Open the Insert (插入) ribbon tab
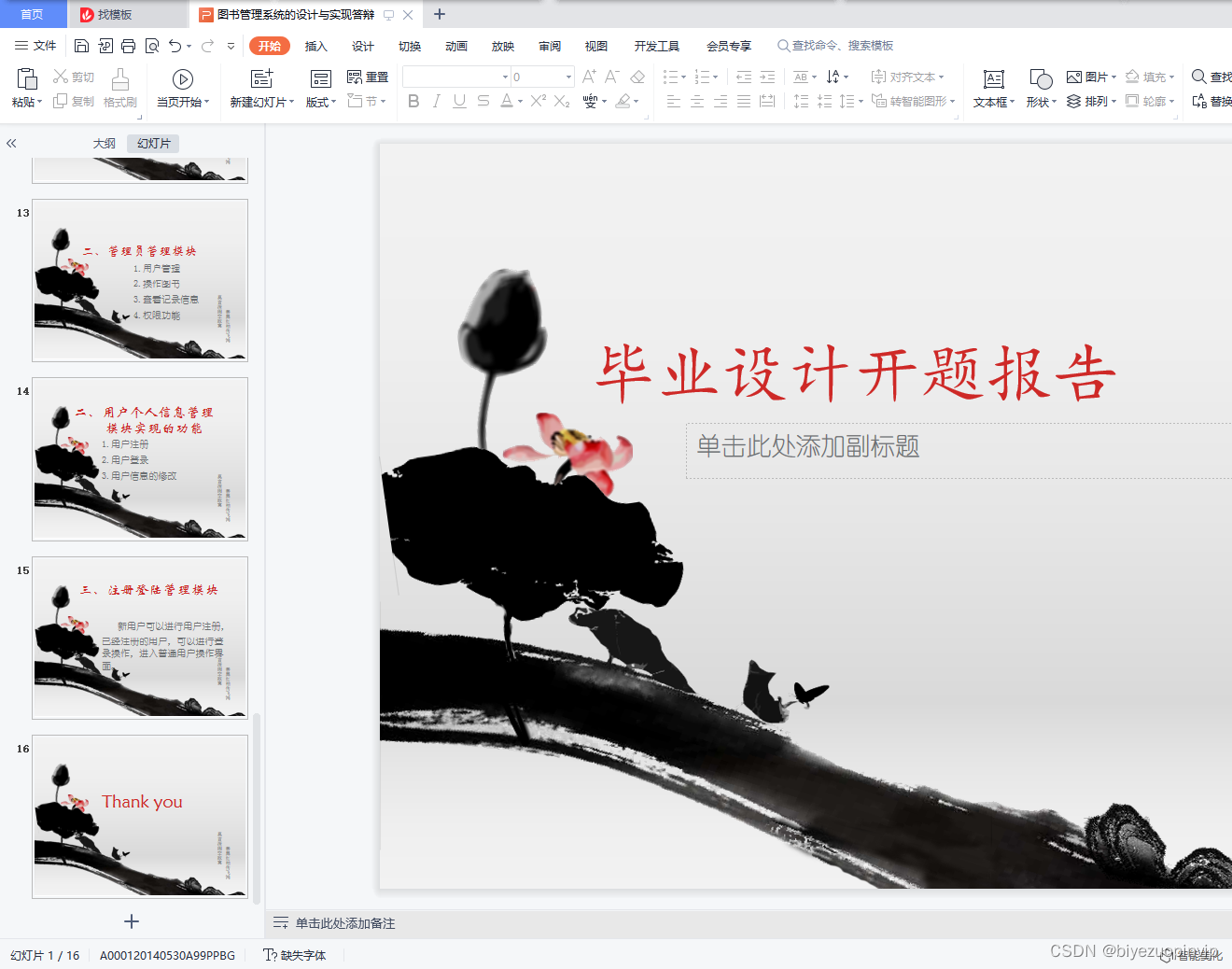1232x969 pixels. [x=316, y=46]
